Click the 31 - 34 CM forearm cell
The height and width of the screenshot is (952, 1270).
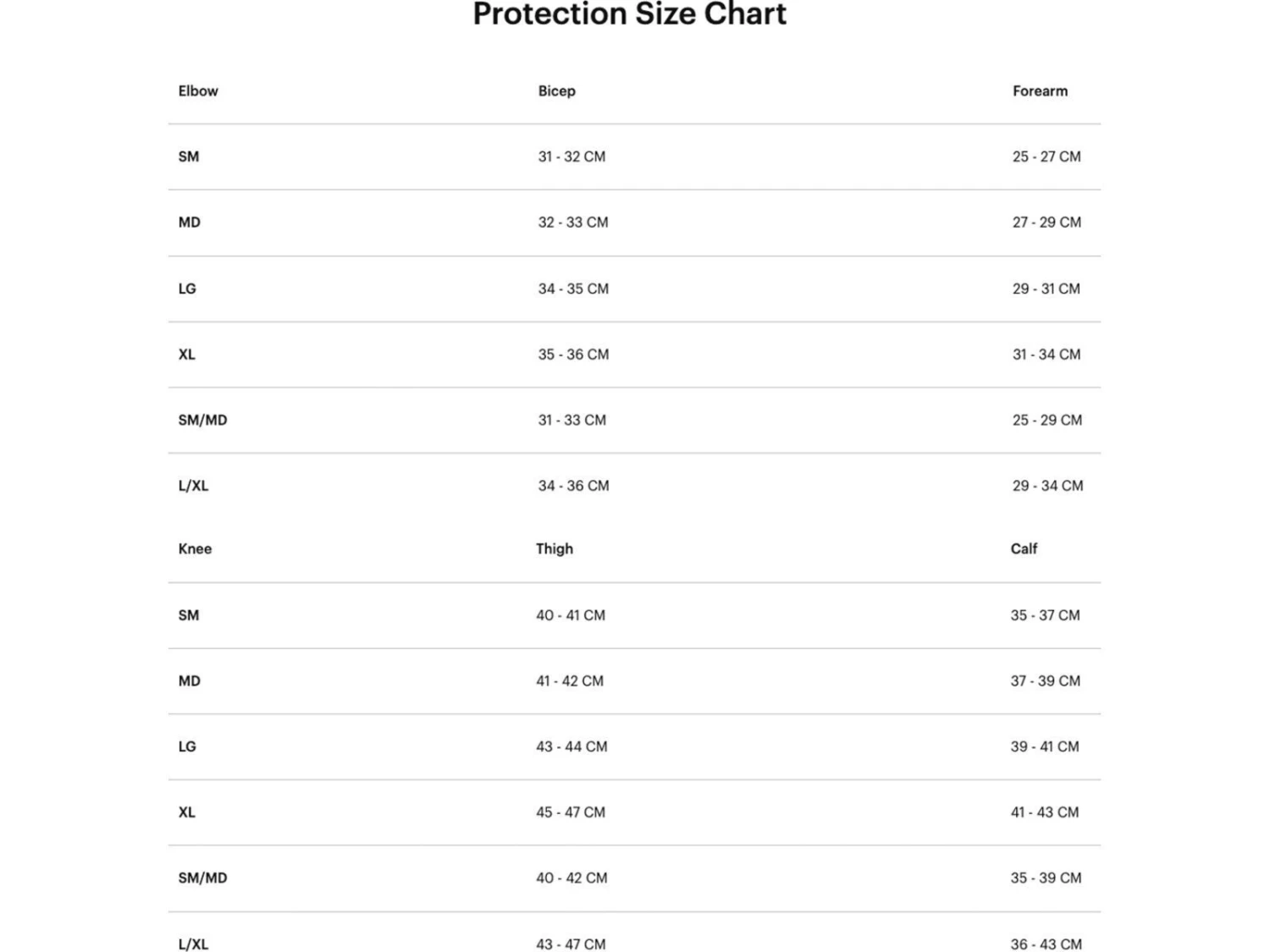click(x=1046, y=355)
